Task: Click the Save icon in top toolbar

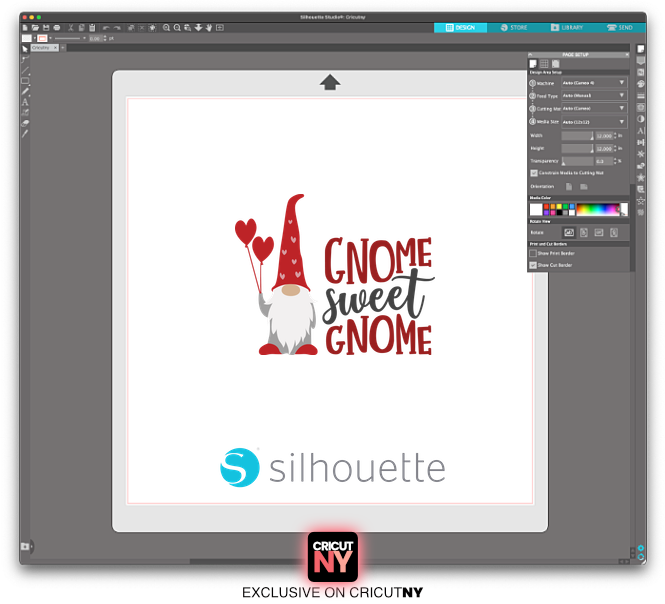Action: pos(46,28)
